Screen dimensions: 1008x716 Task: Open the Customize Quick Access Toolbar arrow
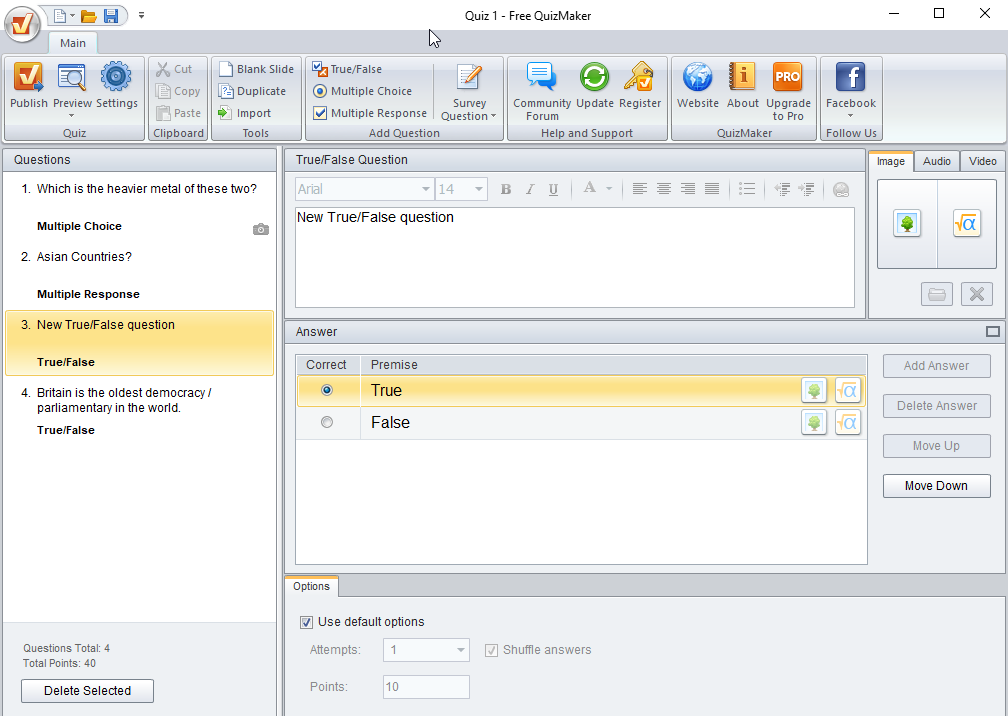(141, 15)
